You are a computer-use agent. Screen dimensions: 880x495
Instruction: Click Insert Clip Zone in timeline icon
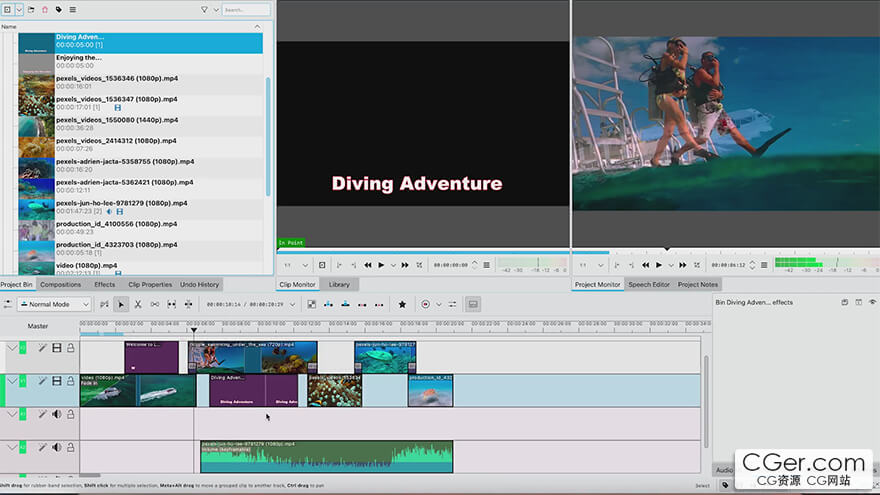pyautogui.click(x=328, y=304)
